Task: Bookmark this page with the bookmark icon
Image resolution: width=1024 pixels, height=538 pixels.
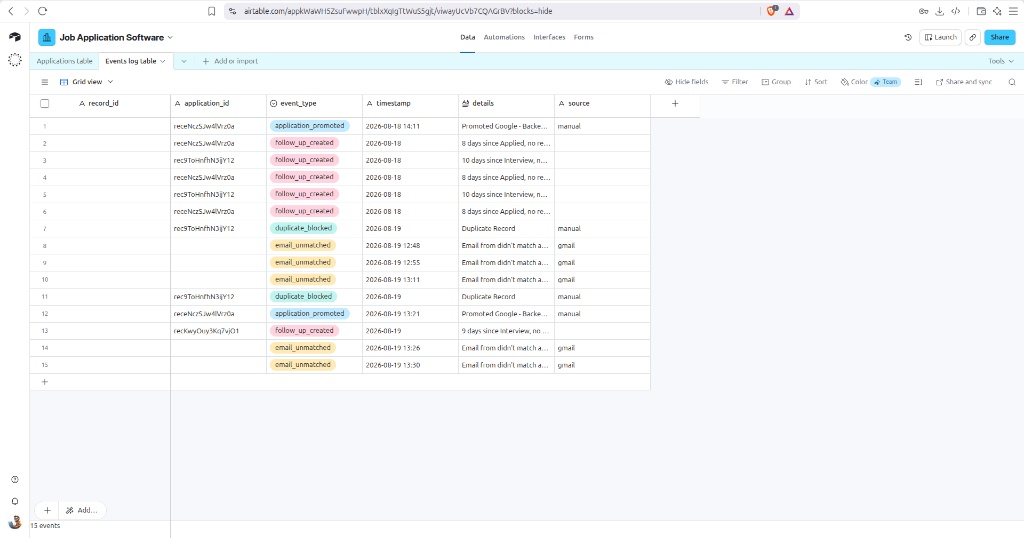Action: [x=212, y=11]
